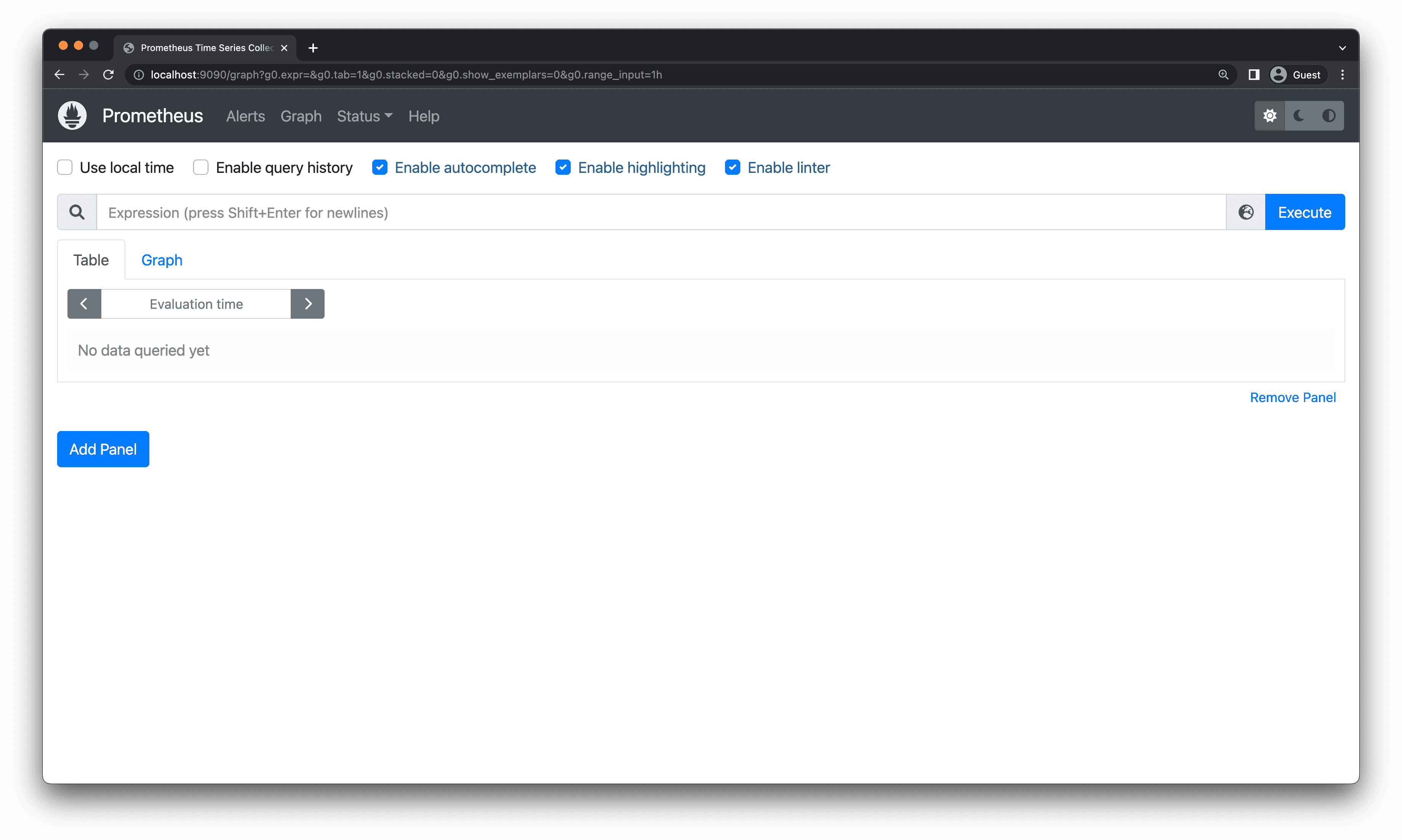Click the next evaluation time chevron
The image size is (1402, 840).
307,303
